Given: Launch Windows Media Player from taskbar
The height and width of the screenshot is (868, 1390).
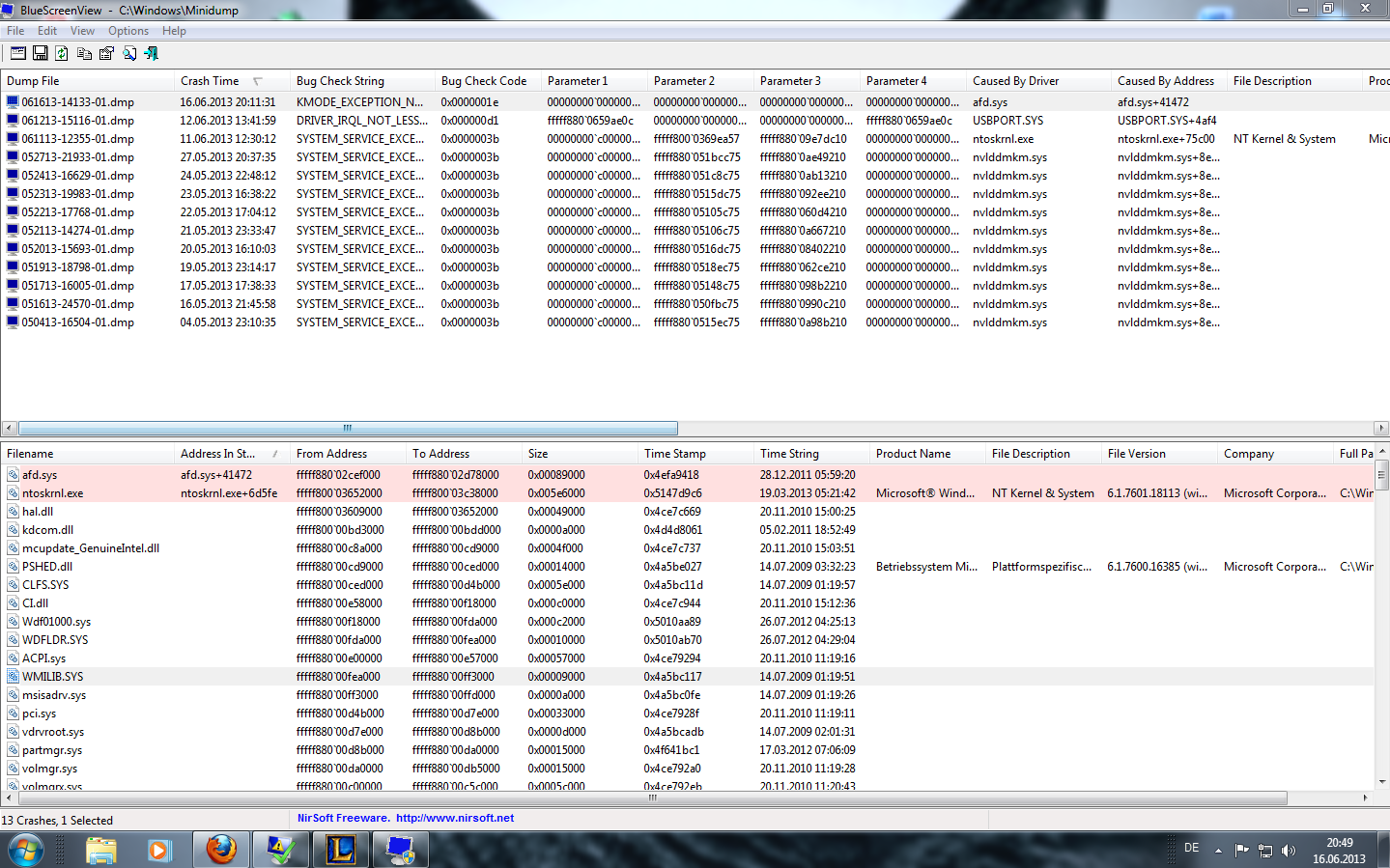Looking at the screenshot, I should [159, 850].
